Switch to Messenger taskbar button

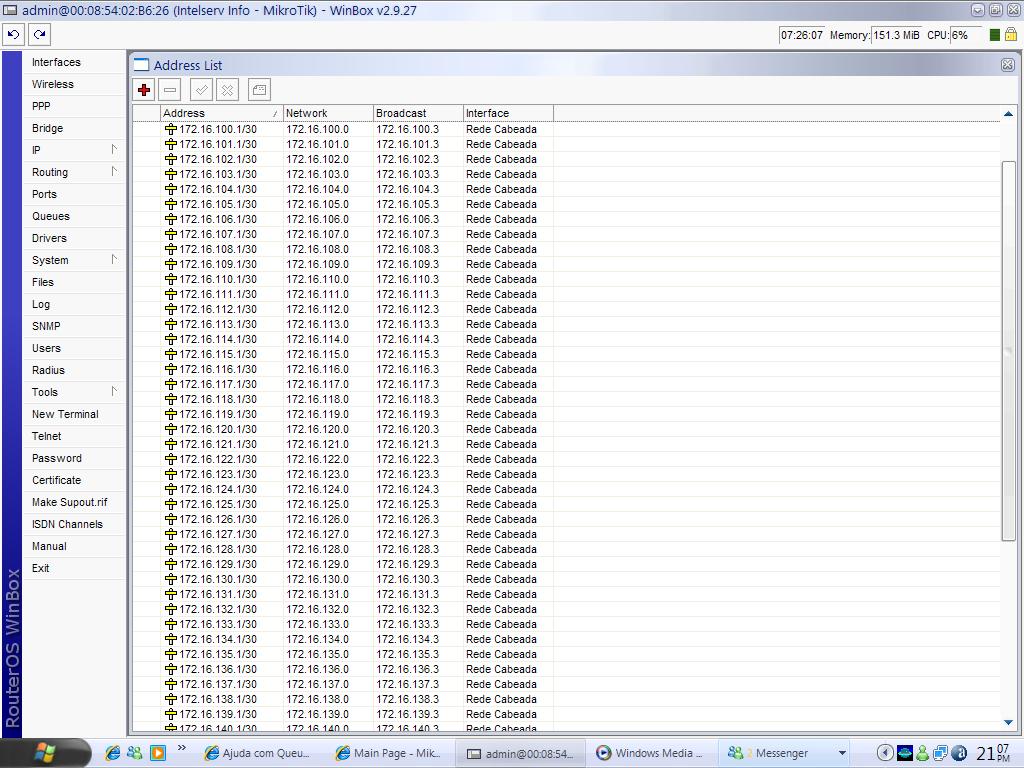coord(776,753)
